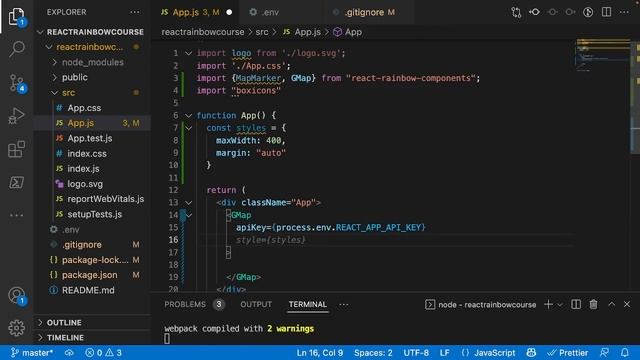This screenshot has height=360, width=640.
Task: Open Explorer panel more actions ellipsis
Action: (x=135, y=12)
